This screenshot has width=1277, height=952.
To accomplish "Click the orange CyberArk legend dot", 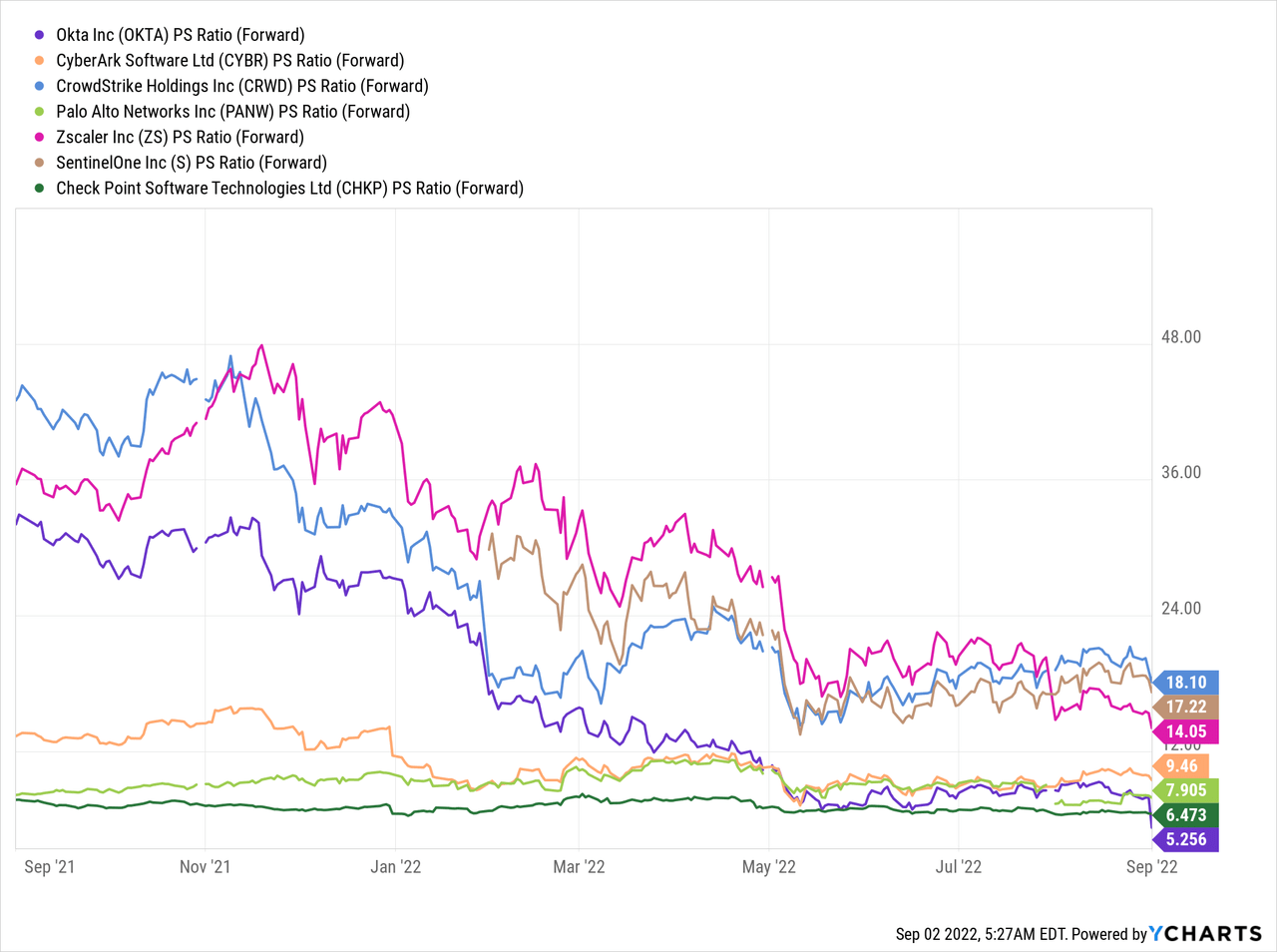I will coord(39,61).
